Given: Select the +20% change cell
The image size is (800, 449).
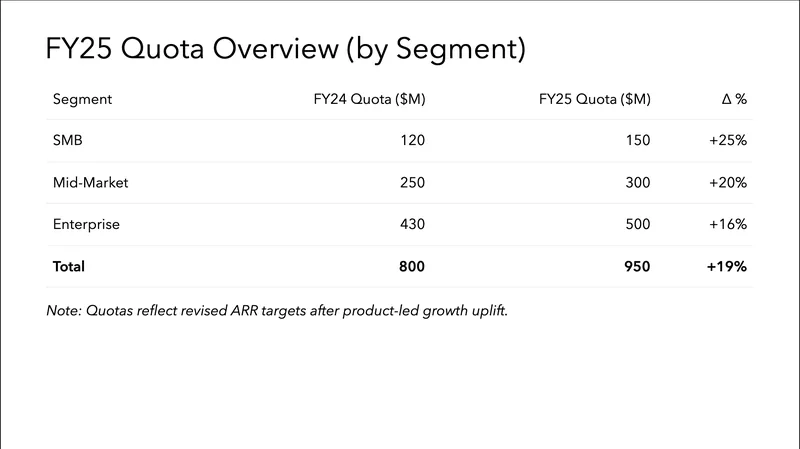Looking at the screenshot, I should click(728, 183).
